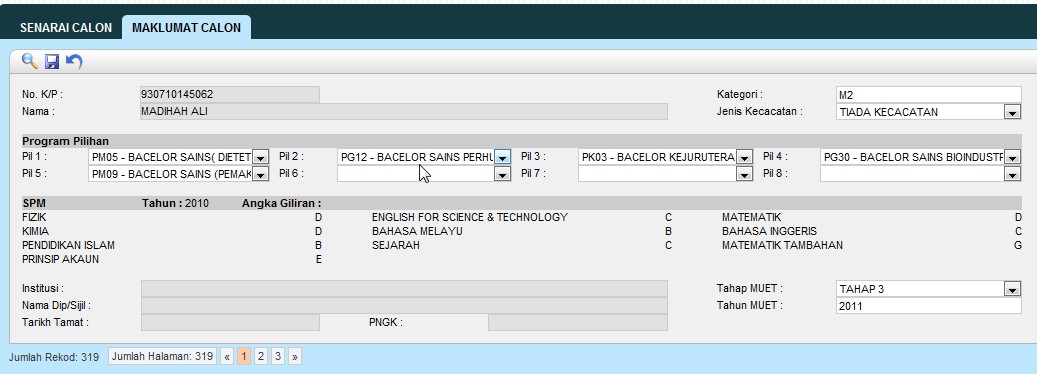The width and height of the screenshot is (1037, 374).
Task: Click the FIZIK subject text
Action: click(34, 217)
